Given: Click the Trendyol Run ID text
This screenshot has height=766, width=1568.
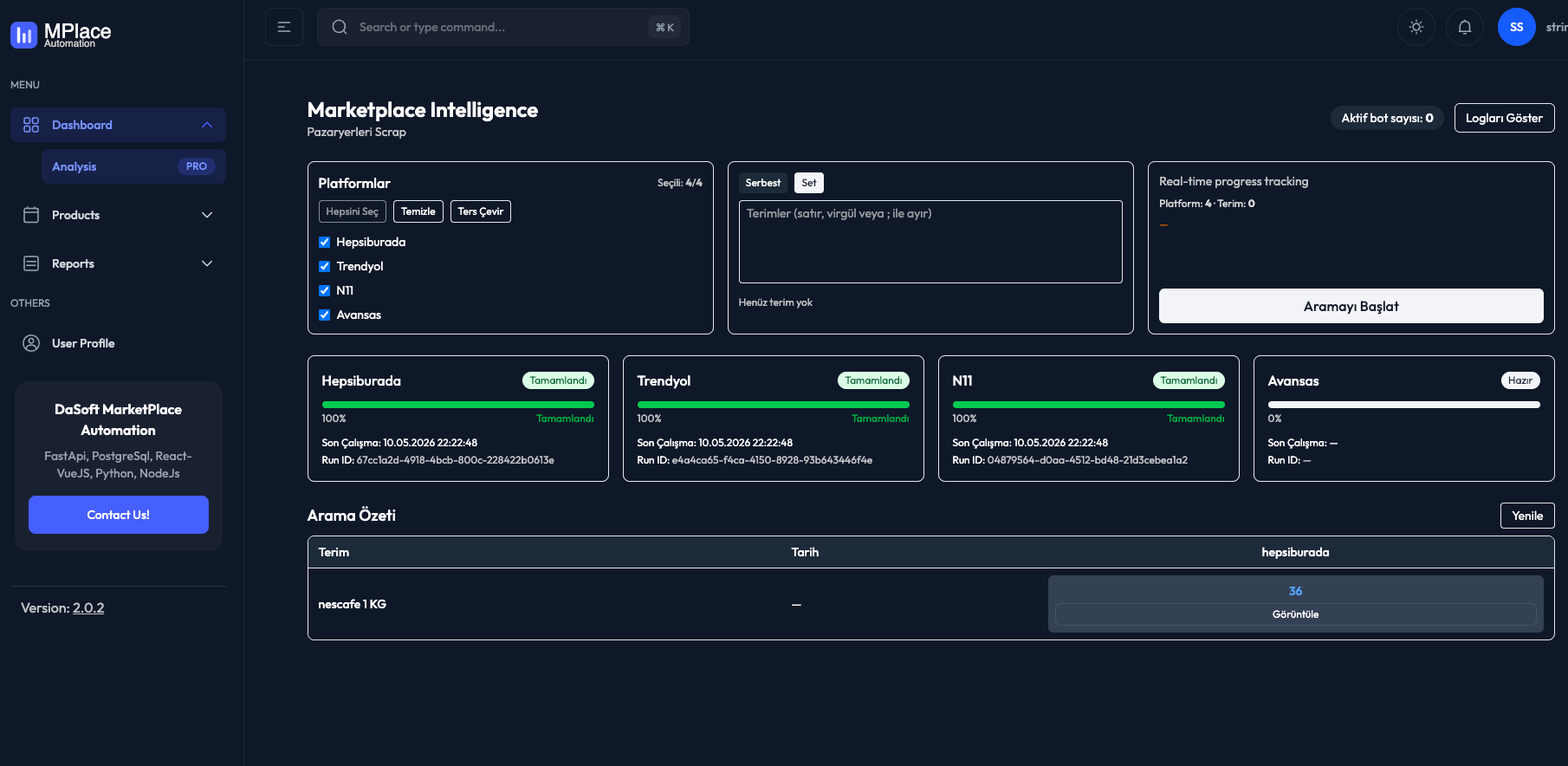Looking at the screenshot, I should 755,460.
